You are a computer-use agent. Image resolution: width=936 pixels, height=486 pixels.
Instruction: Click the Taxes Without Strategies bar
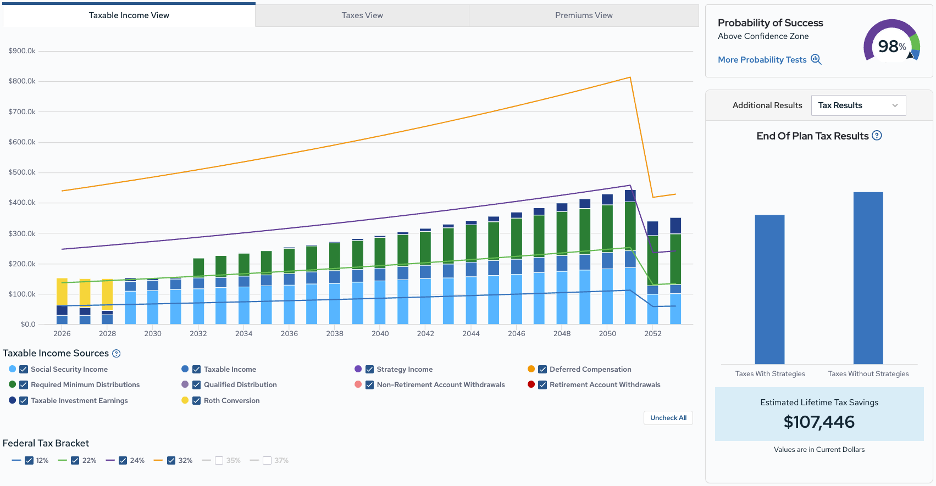[x=868, y=278]
